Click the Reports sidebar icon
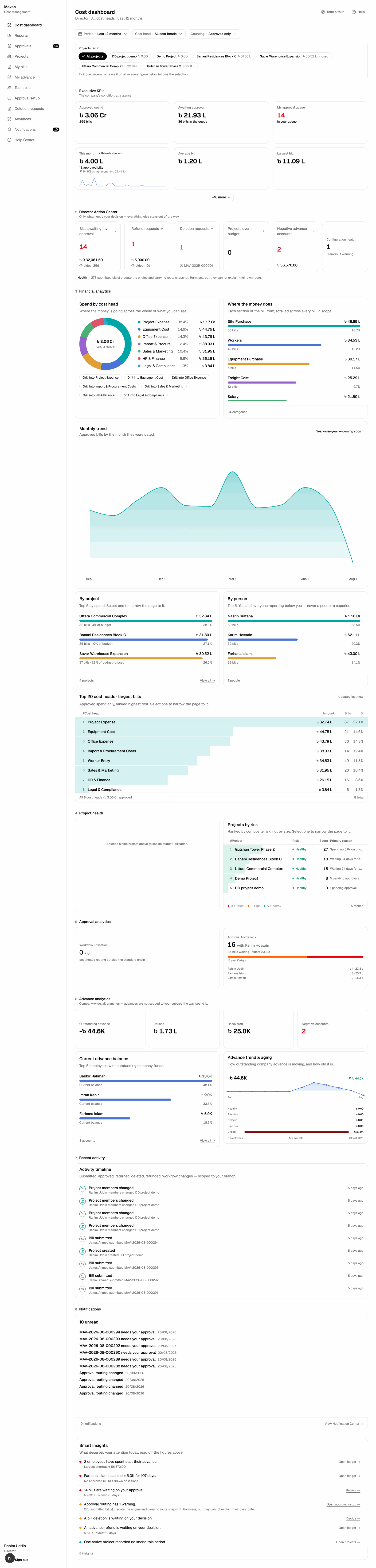Viewport: 376px width, 1568px height. [9, 35]
